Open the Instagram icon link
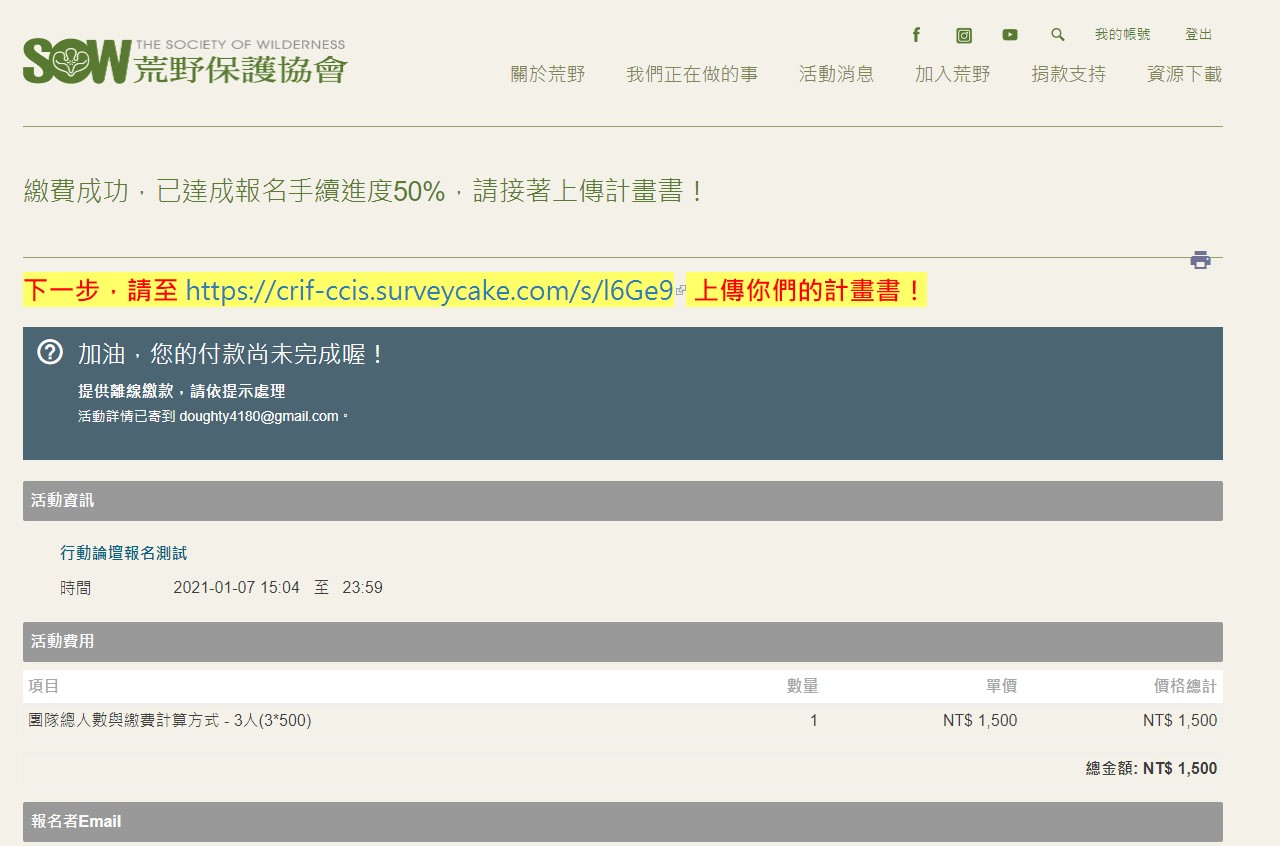The width and height of the screenshot is (1280, 846). (964, 36)
